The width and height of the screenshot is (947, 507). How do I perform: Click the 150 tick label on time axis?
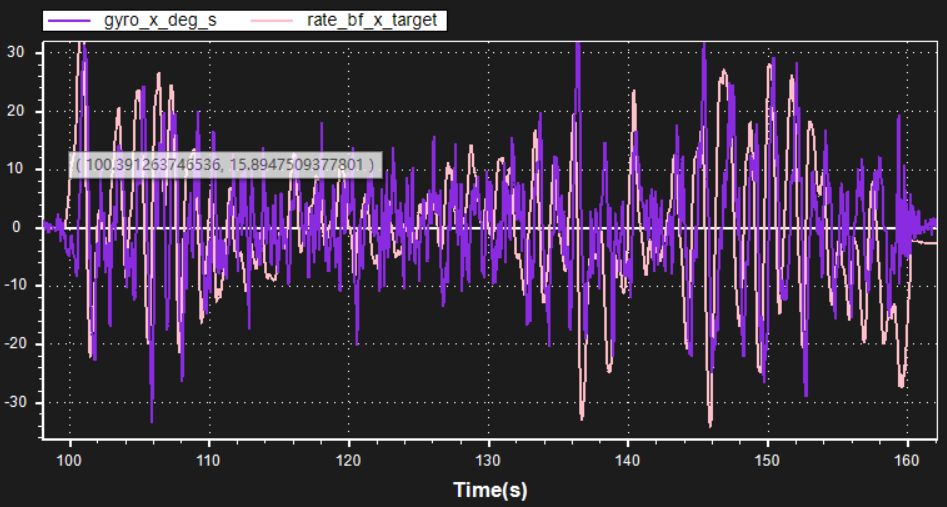[x=768, y=461]
